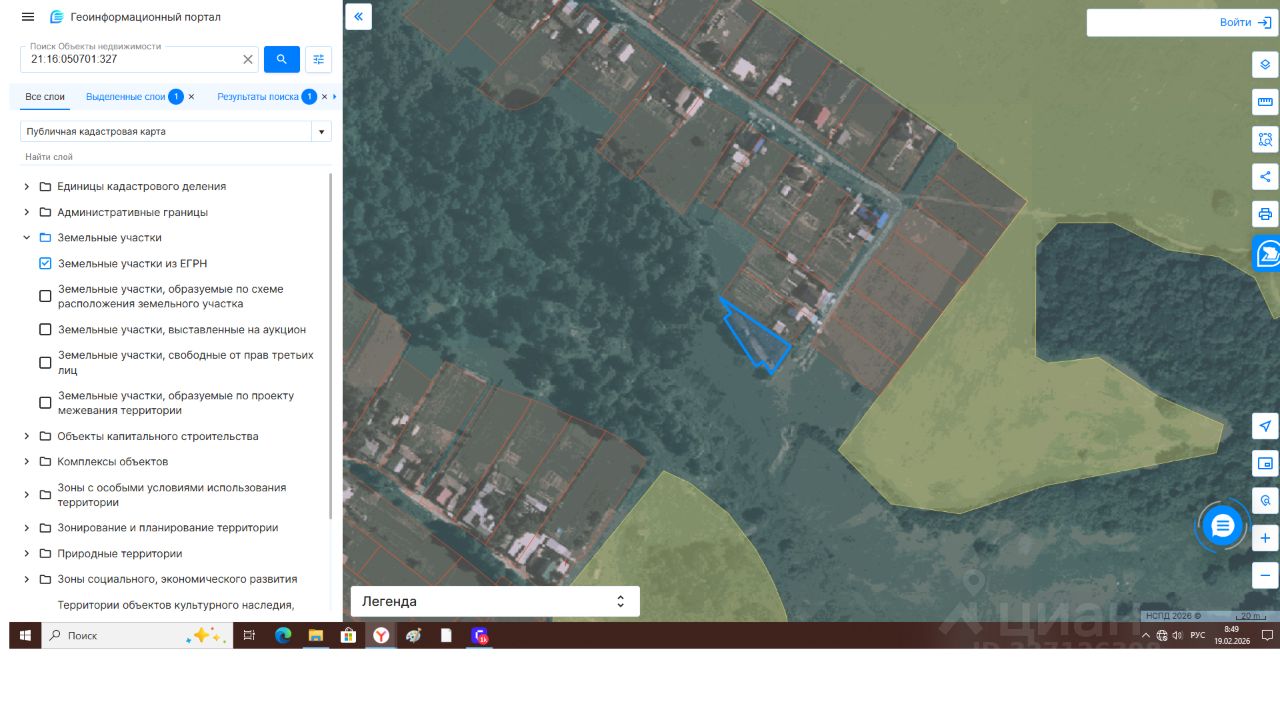The width and height of the screenshot is (1280, 720).
Task: Open the Windows notification center
Action: tap(1267, 635)
